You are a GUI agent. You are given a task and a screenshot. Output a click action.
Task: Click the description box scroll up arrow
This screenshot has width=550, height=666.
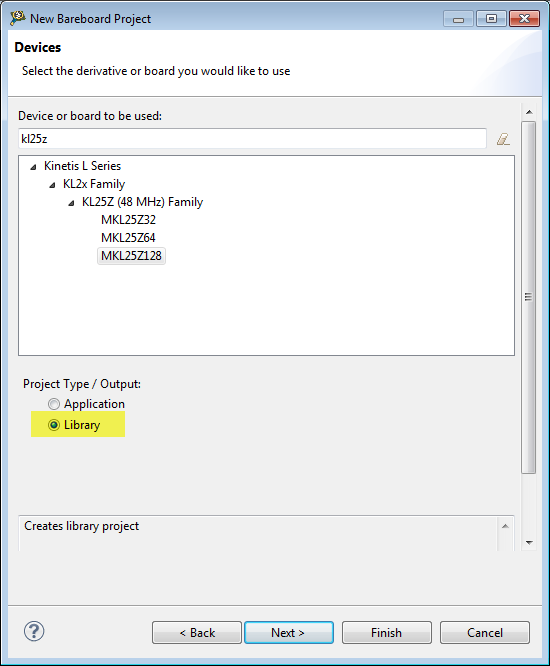pyautogui.click(x=505, y=526)
